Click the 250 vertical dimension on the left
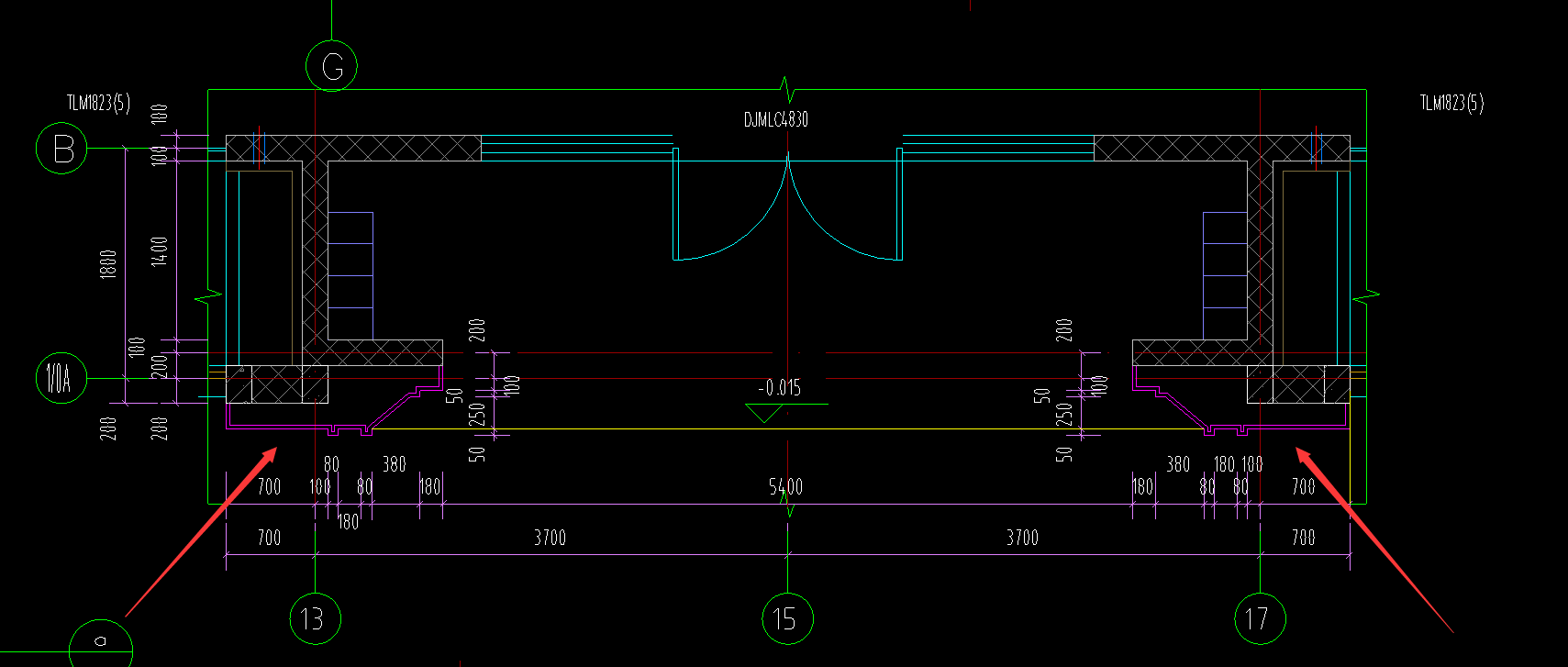Screen dimensions: 1568x667 (x=477, y=415)
